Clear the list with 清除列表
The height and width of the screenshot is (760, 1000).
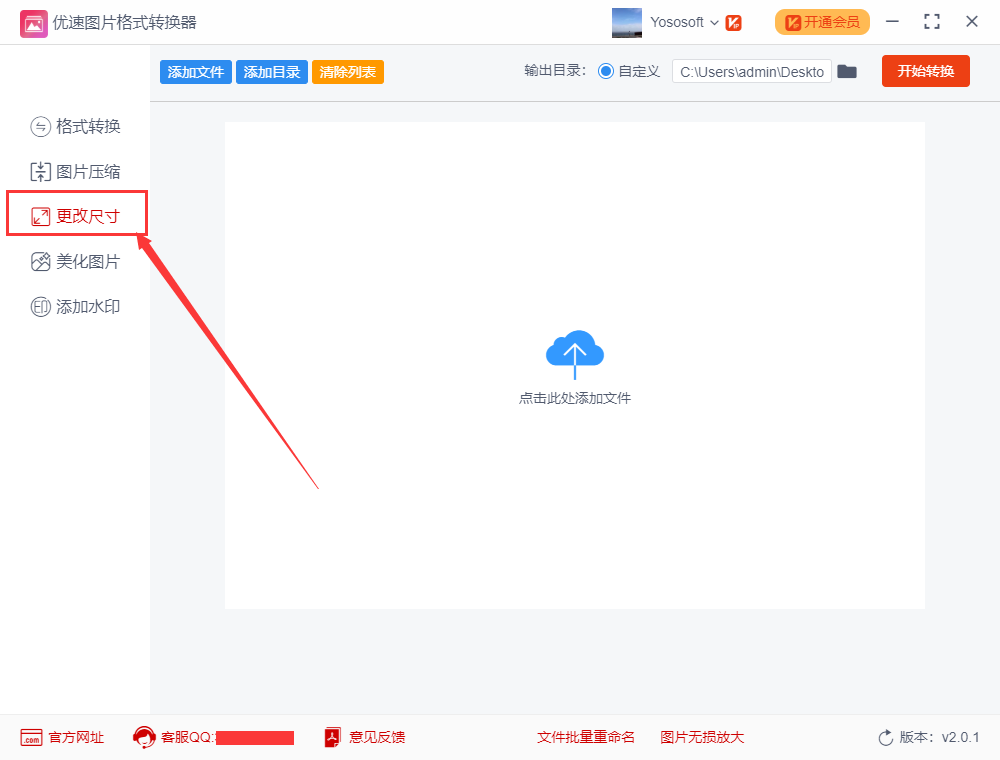(348, 72)
